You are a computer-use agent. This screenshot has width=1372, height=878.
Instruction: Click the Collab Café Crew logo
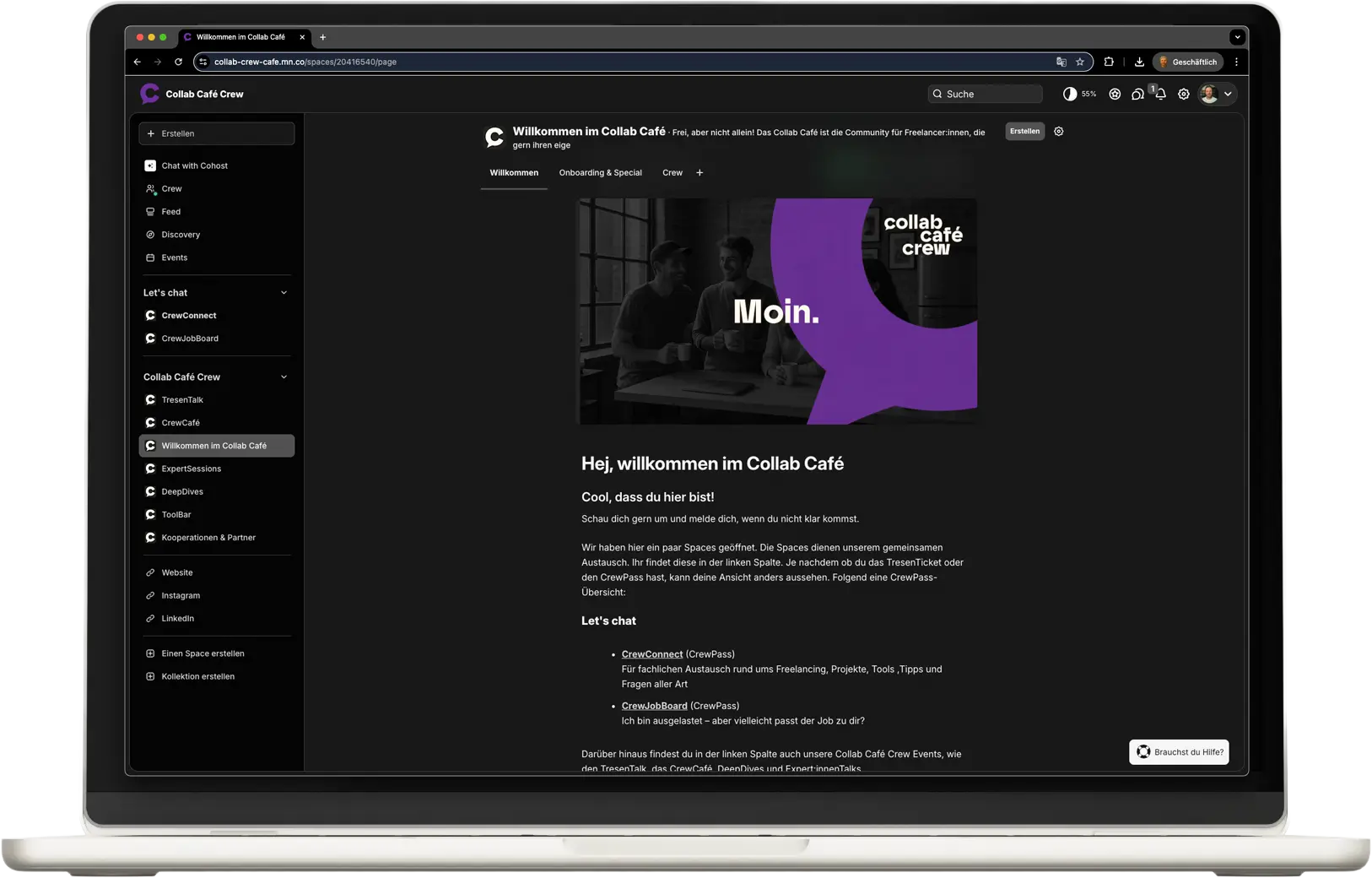click(x=150, y=94)
